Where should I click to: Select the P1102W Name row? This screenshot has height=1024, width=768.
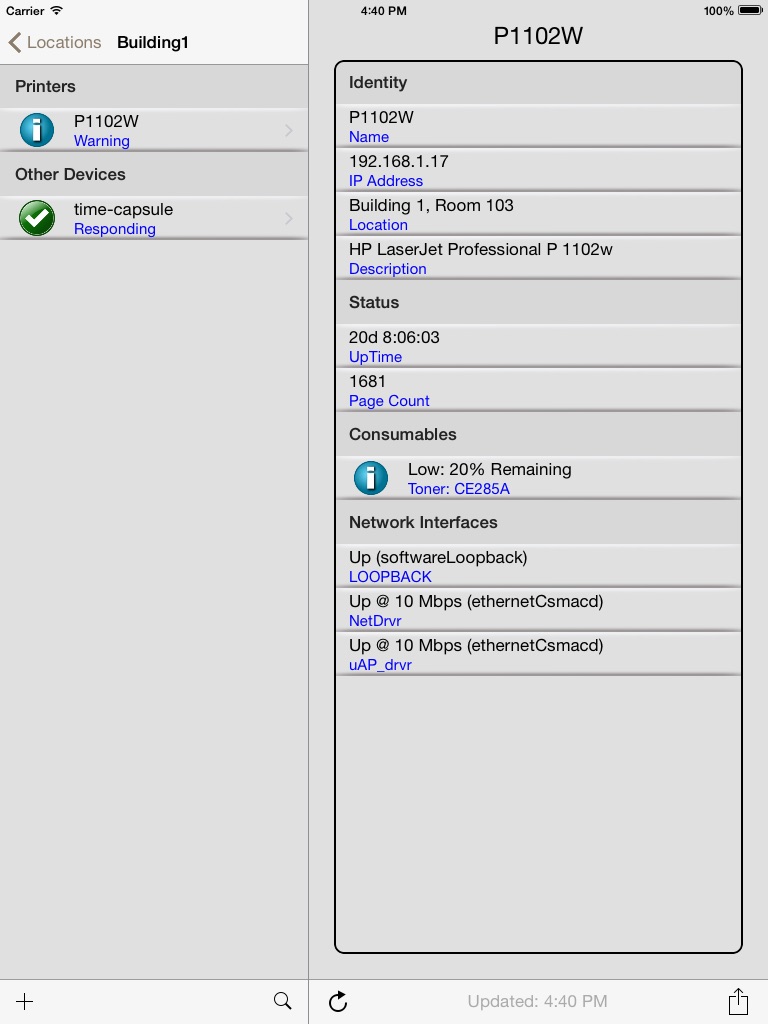(x=538, y=126)
